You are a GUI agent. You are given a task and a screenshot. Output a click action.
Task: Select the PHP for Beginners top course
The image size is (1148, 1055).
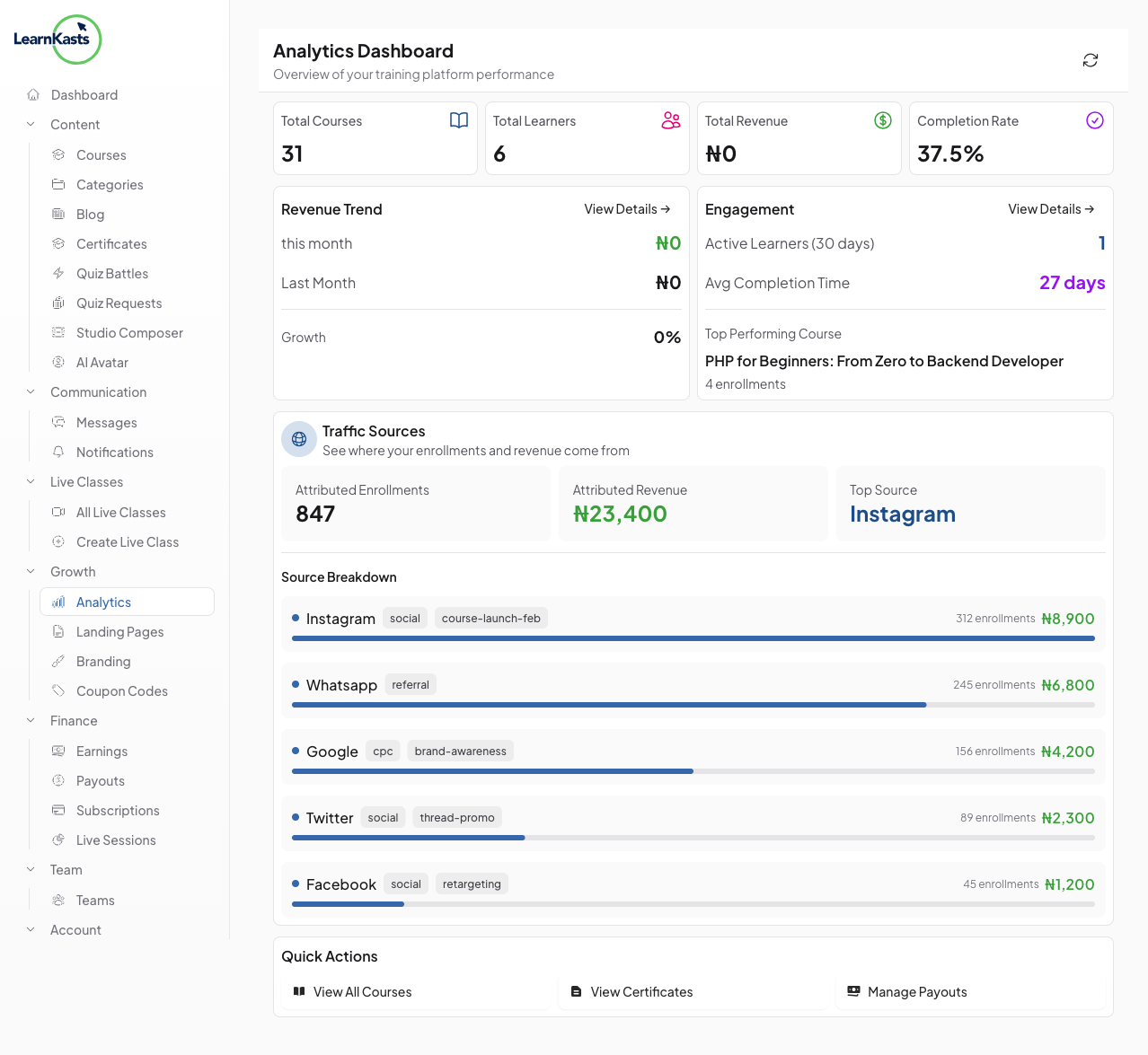[884, 361]
